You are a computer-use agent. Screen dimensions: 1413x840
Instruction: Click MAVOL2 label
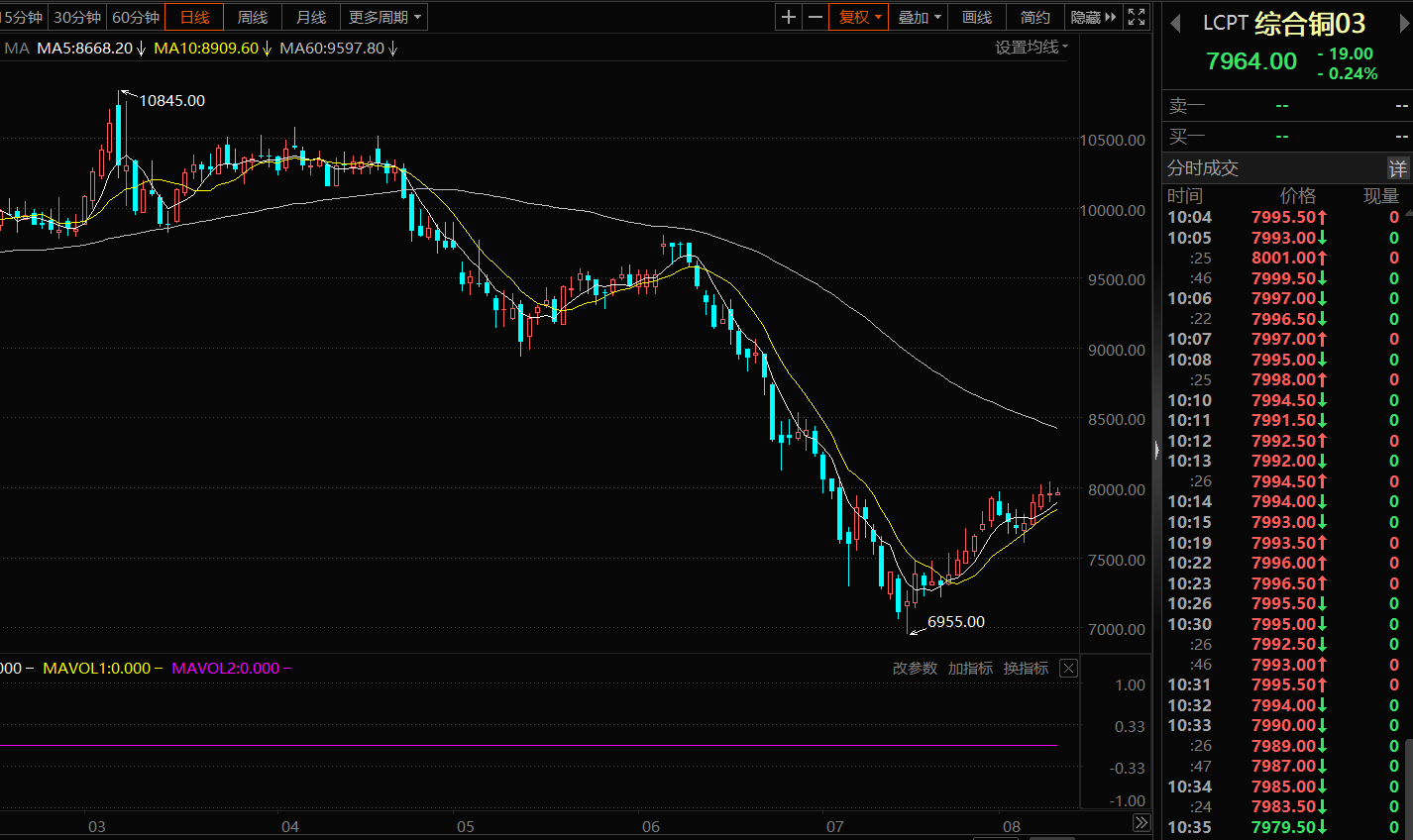tap(231, 669)
